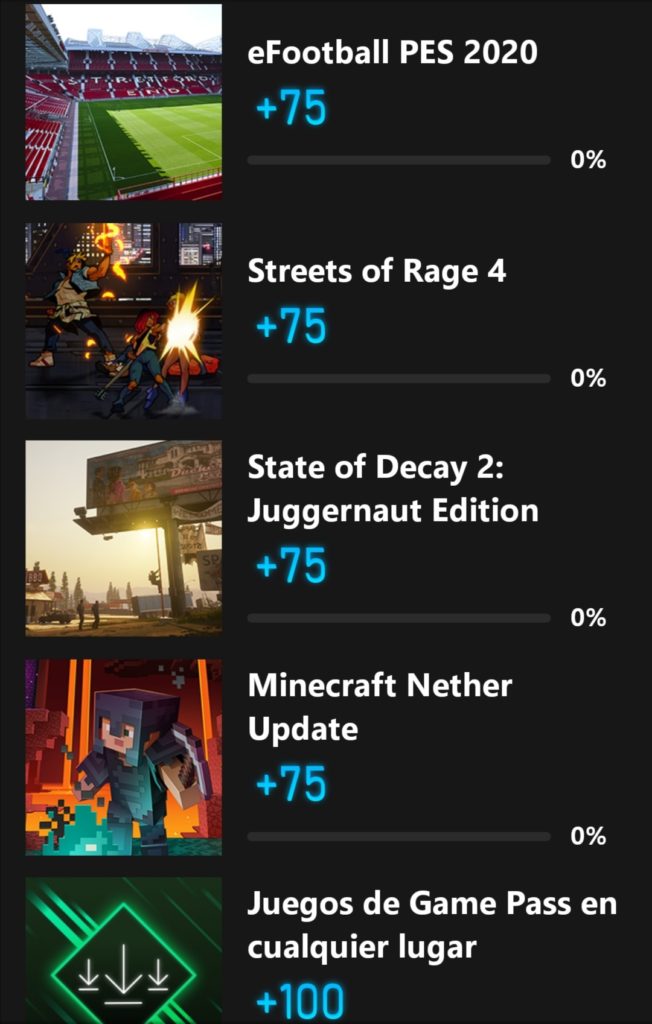Open Juegos de Game Pass en cualquier lugar

[432, 925]
